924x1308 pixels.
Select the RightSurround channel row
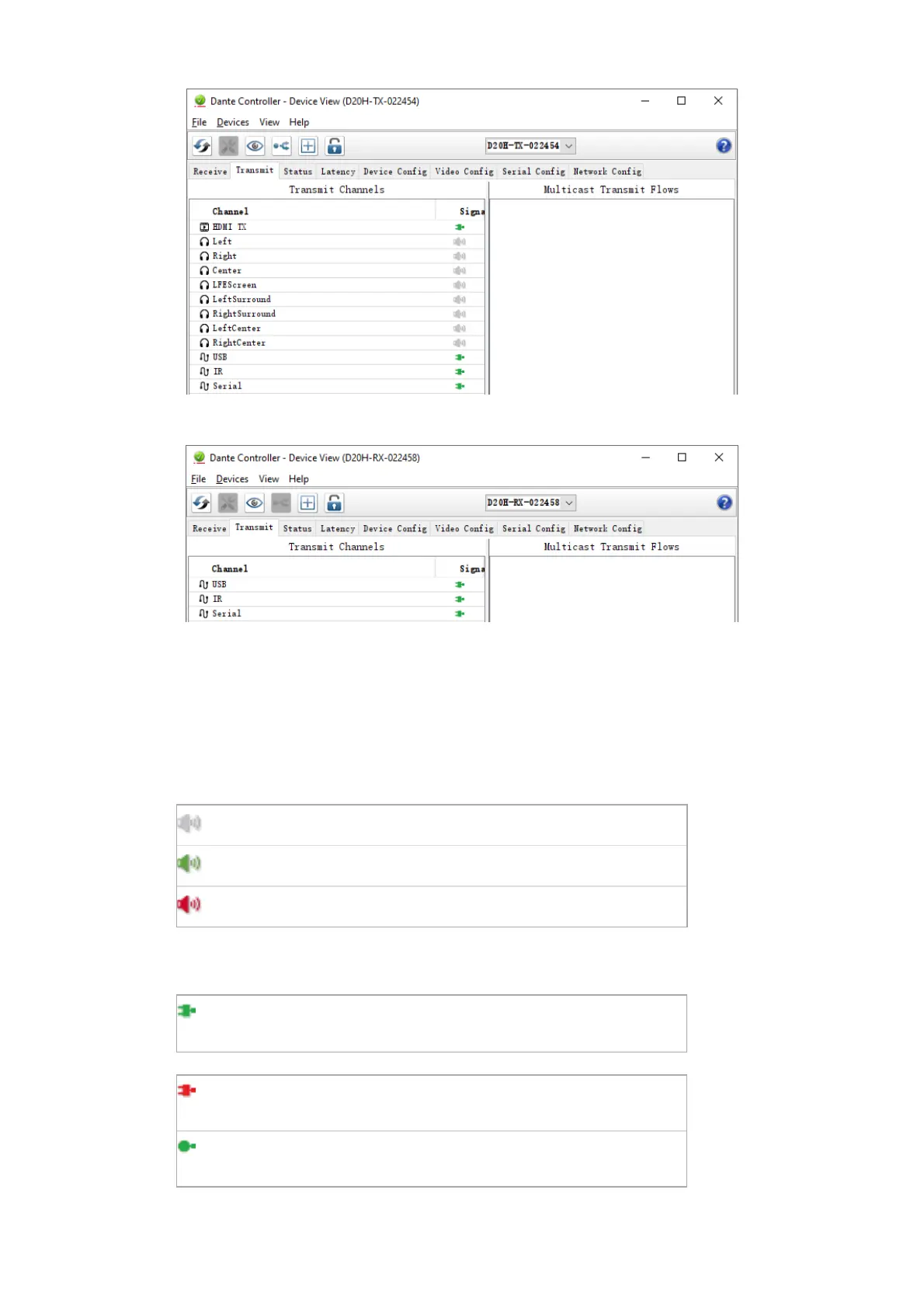point(337,314)
